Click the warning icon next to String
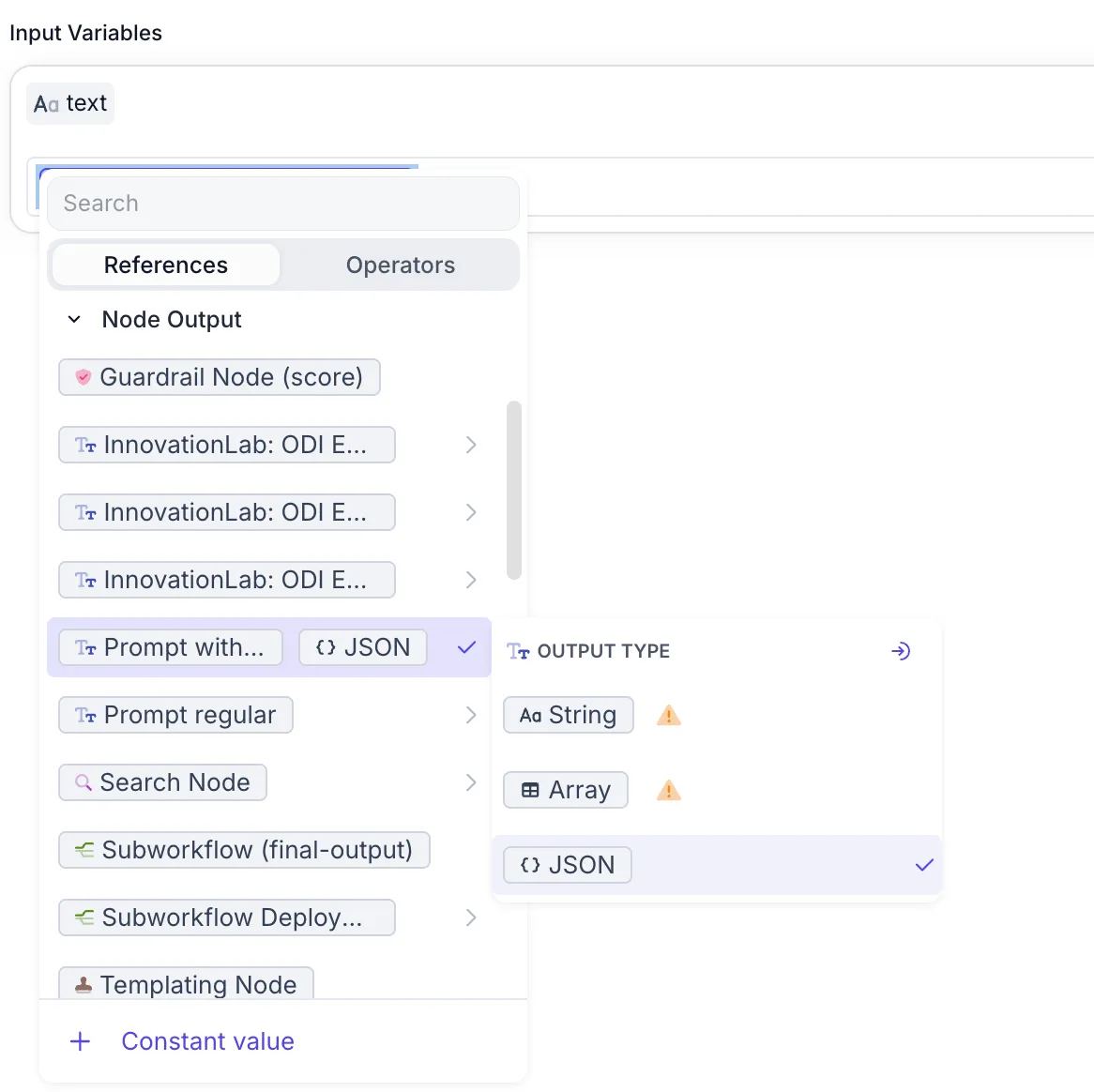Screen dimensions: 1094x1092 (668, 715)
